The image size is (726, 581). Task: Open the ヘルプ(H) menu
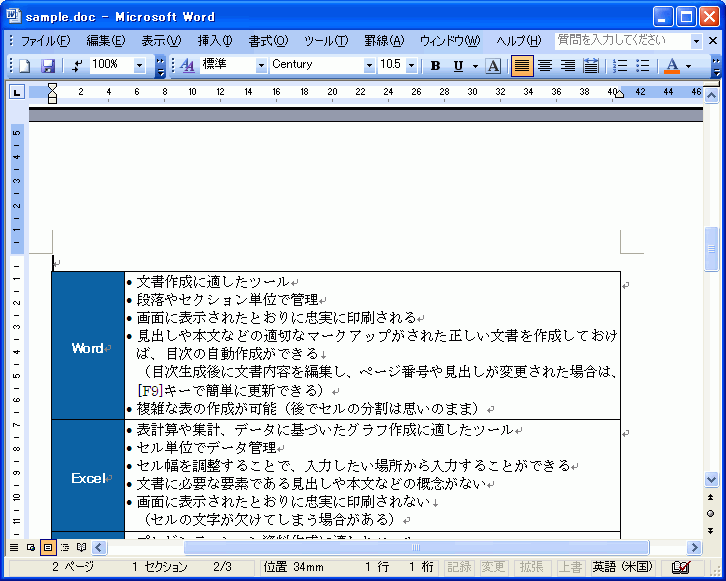click(519, 41)
